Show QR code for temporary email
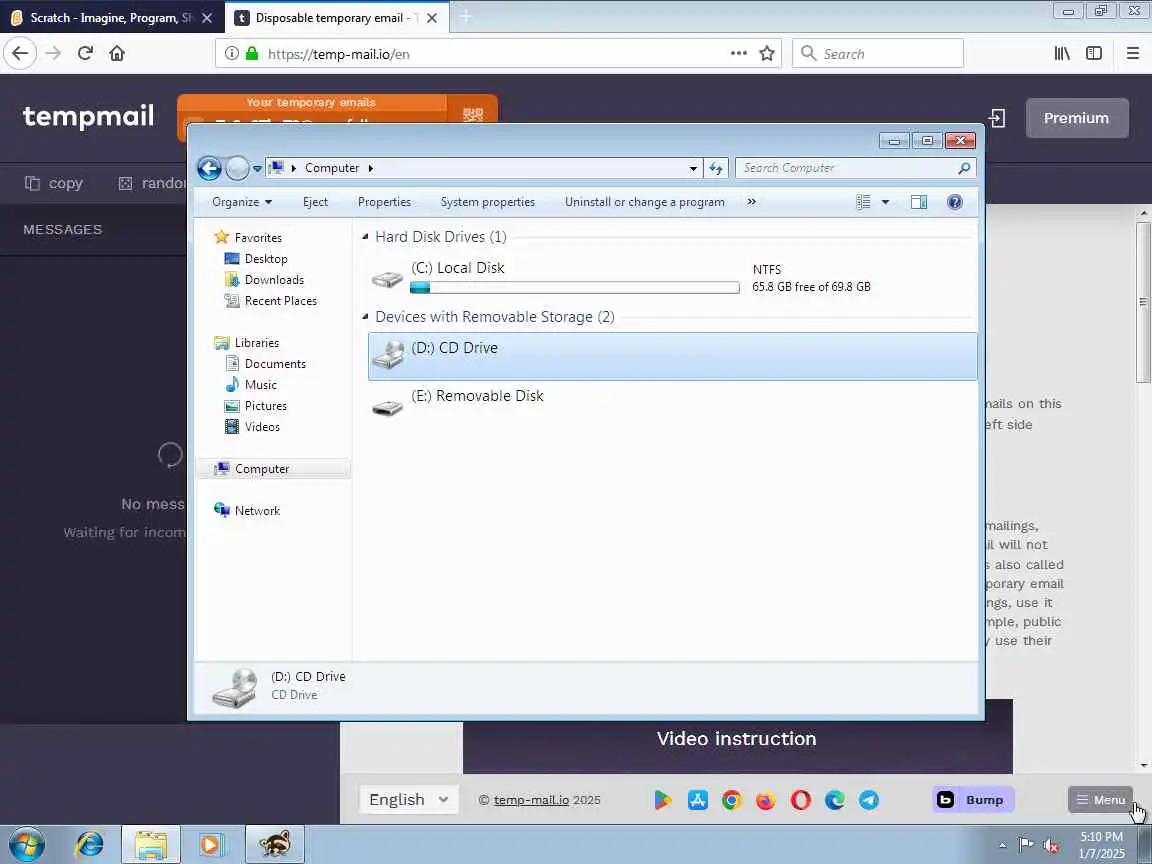This screenshot has width=1152, height=864. tap(472, 115)
